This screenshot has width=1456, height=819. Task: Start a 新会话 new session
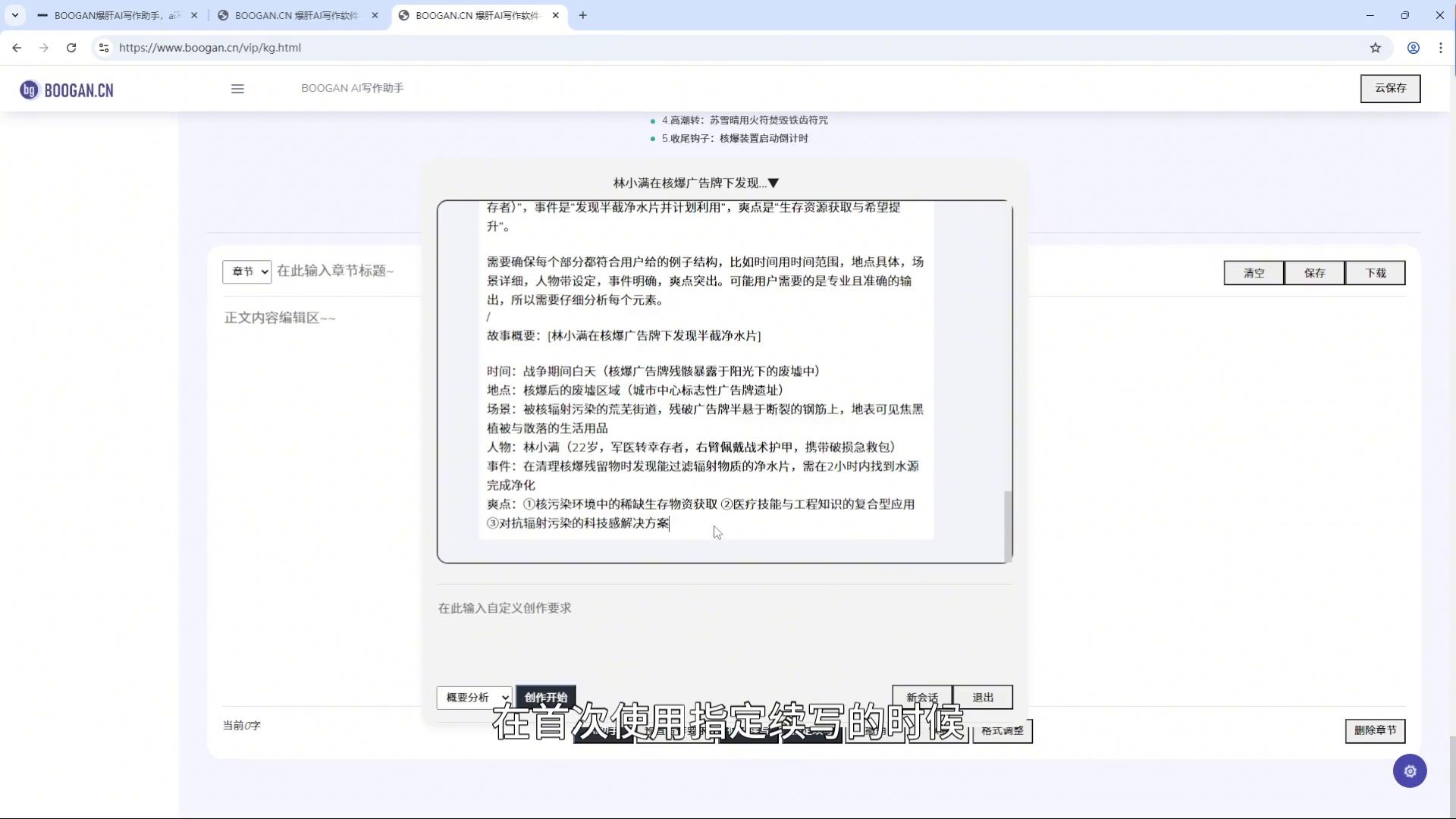(920, 697)
